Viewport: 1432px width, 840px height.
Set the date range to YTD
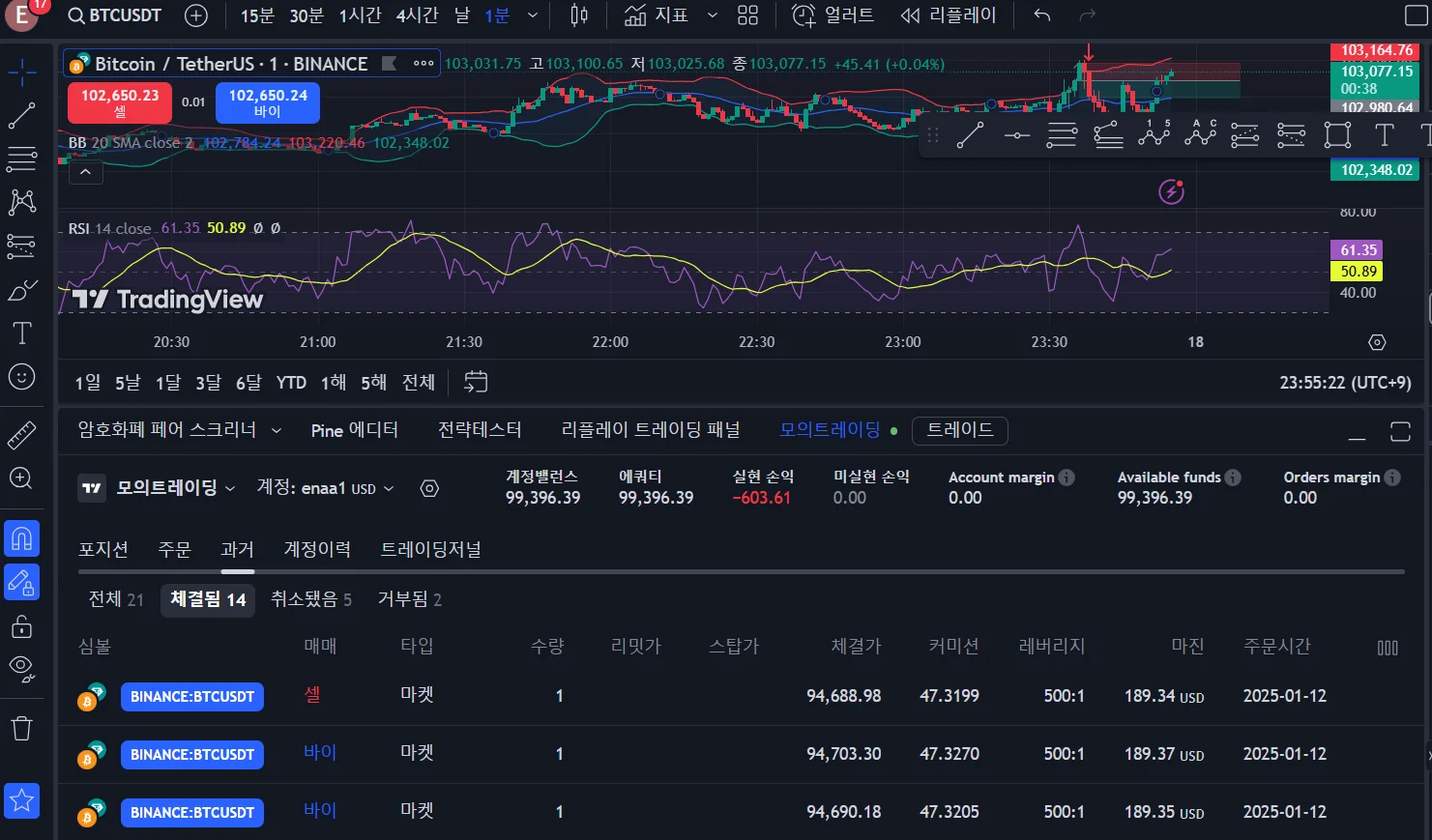pyautogui.click(x=291, y=383)
